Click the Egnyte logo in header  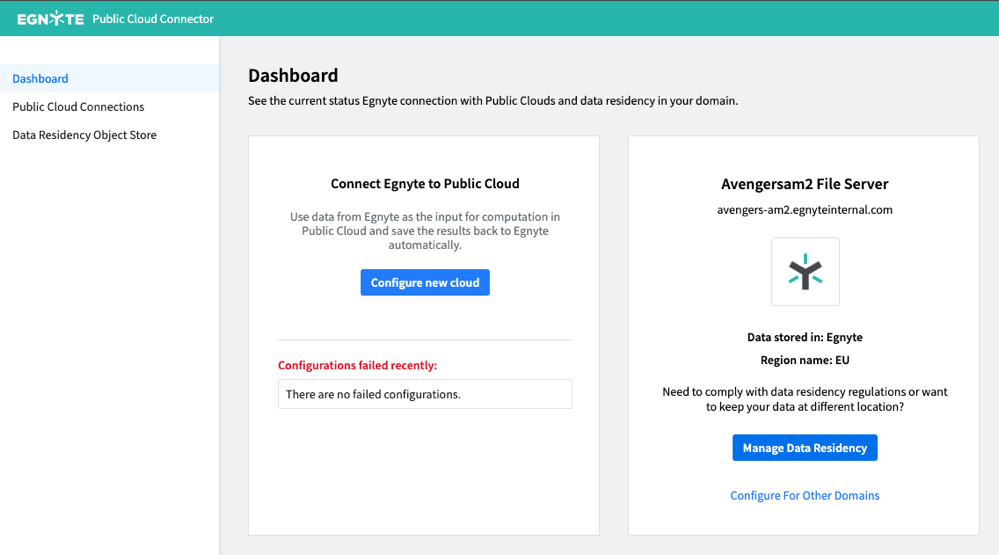click(x=50, y=18)
